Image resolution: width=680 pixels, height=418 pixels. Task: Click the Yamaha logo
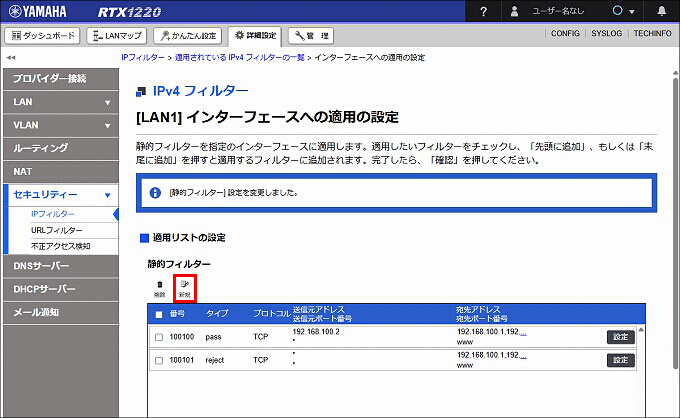pyautogui.click(x=37, y=11)
